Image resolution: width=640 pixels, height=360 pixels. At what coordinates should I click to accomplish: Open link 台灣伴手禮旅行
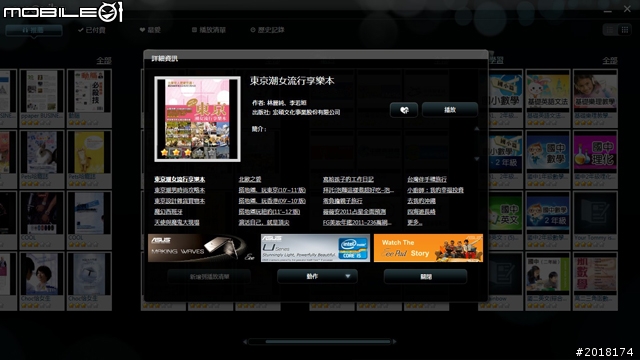pos(427,179)
